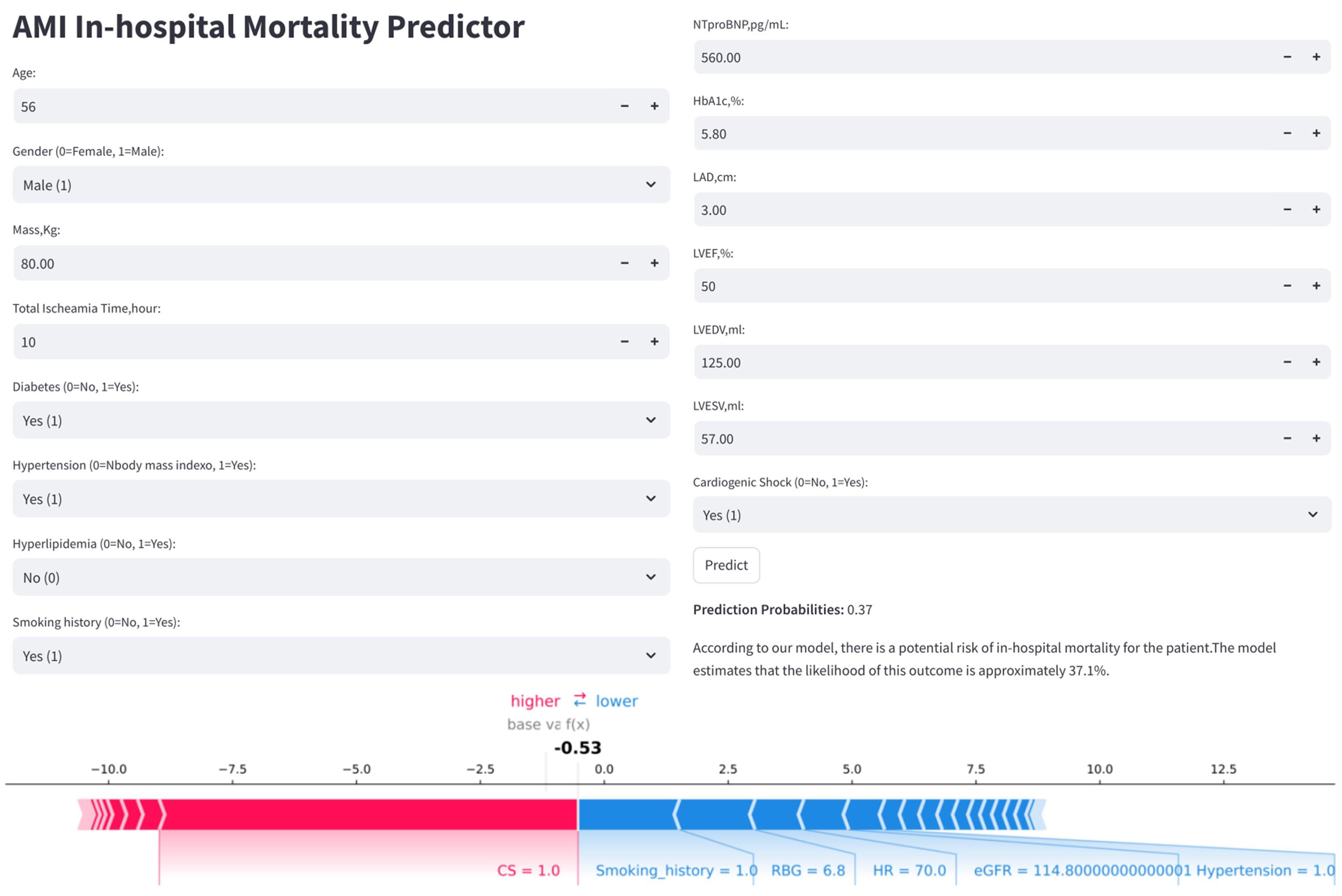The height and width of the screenshot is (896, 1342).
Task: Decrease Total Ischeamia Time with minus
Action: (625, 342)
